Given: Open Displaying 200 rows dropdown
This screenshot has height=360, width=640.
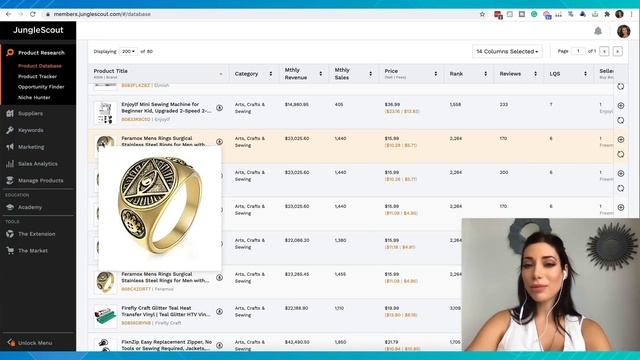Looking at the screenshot, I should [x=128, y=51].
